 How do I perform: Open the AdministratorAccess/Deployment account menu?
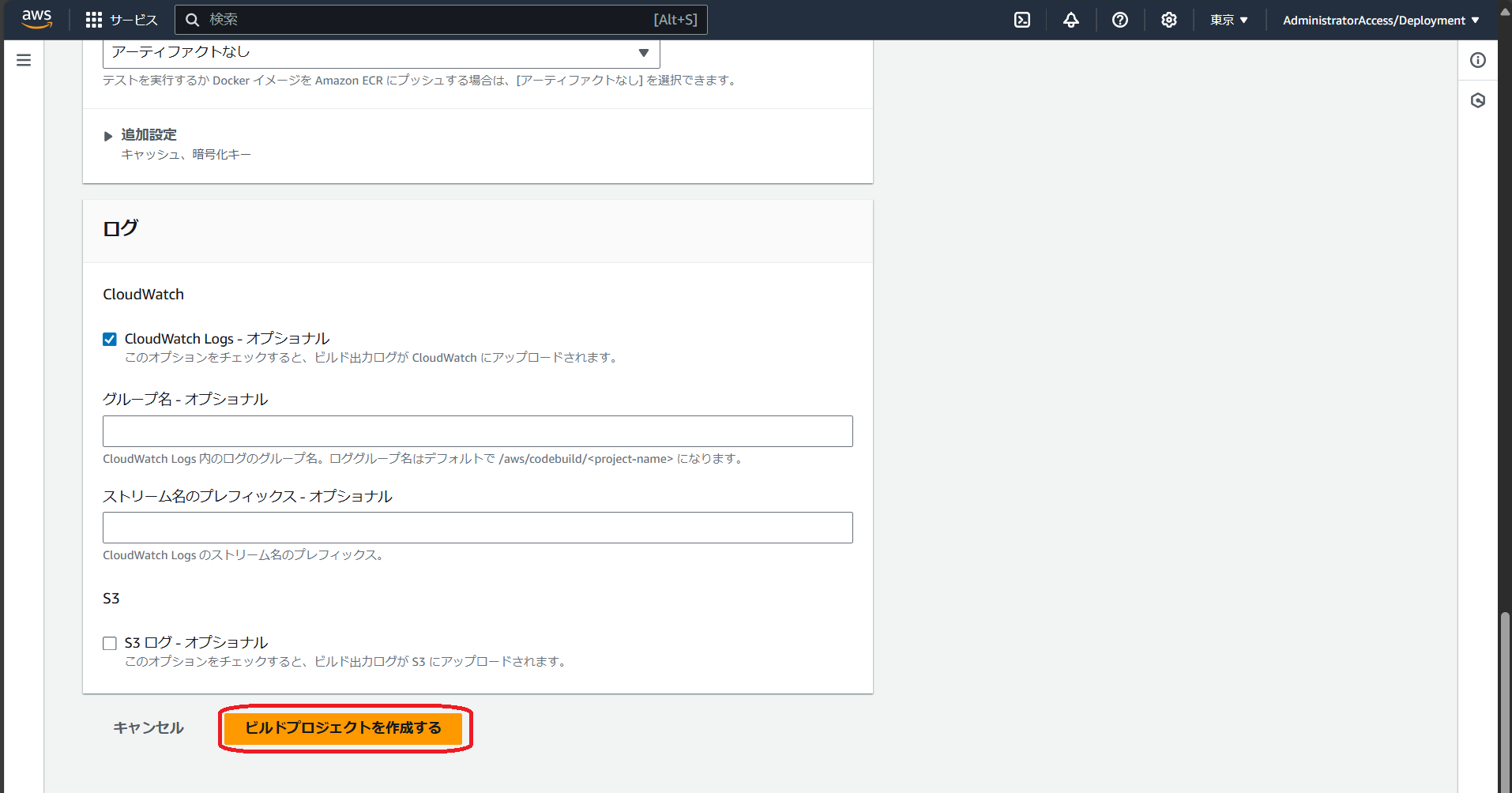pyautogui.click(x=1381, y=20)
